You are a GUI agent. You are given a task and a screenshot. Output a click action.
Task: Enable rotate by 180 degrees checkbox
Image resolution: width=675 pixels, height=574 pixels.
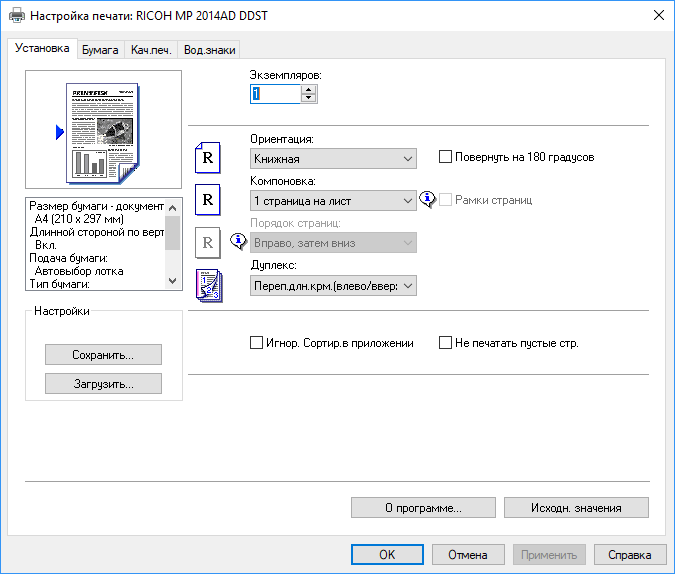point(446,157)
